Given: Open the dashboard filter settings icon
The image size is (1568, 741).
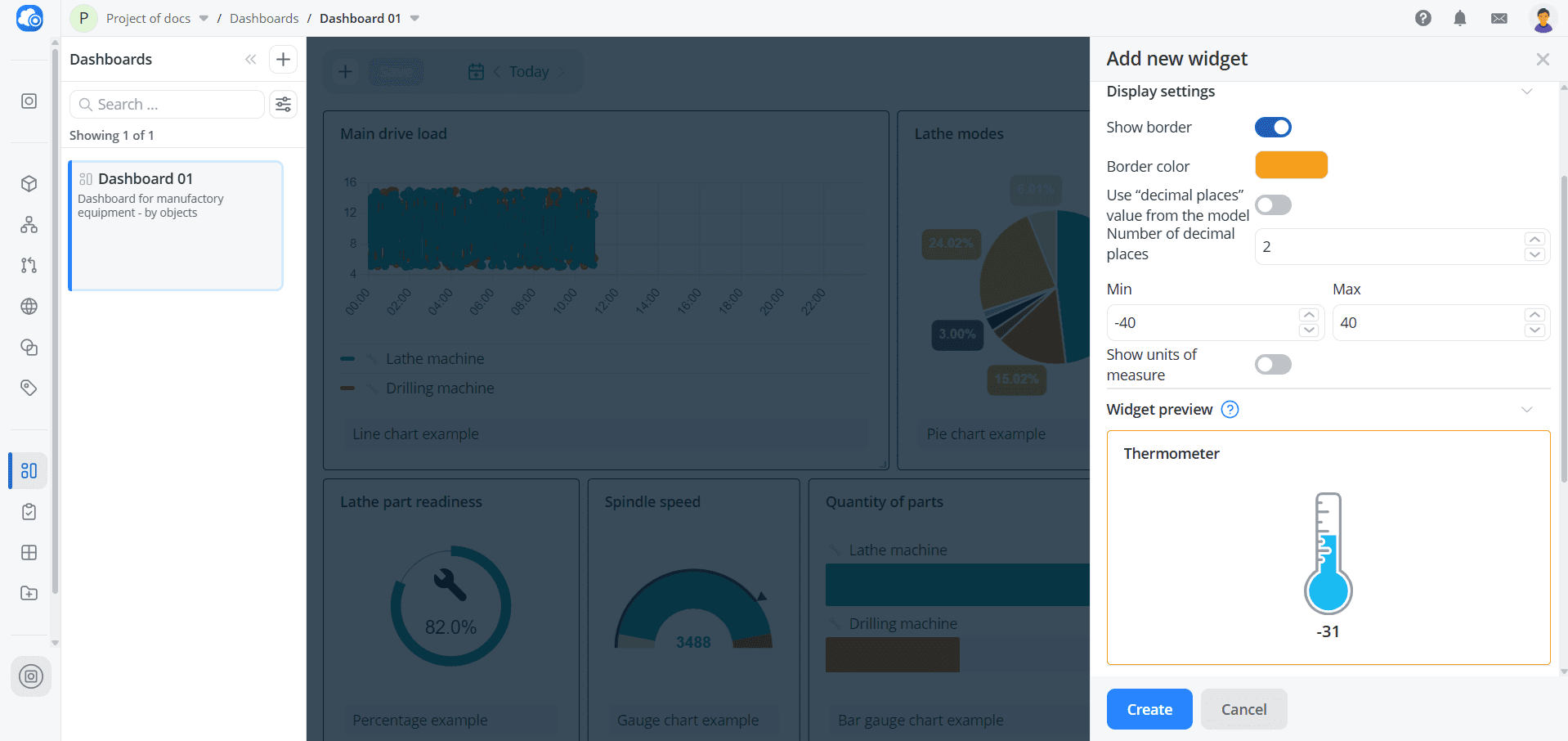Looking at the screenshot, I should click(x=283, y=104).
